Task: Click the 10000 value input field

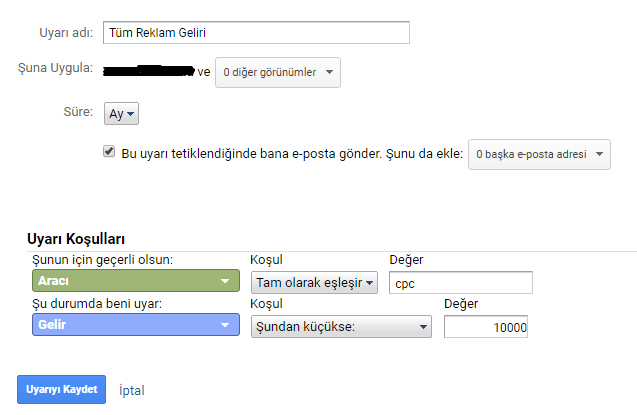Action: coord(486,327)
